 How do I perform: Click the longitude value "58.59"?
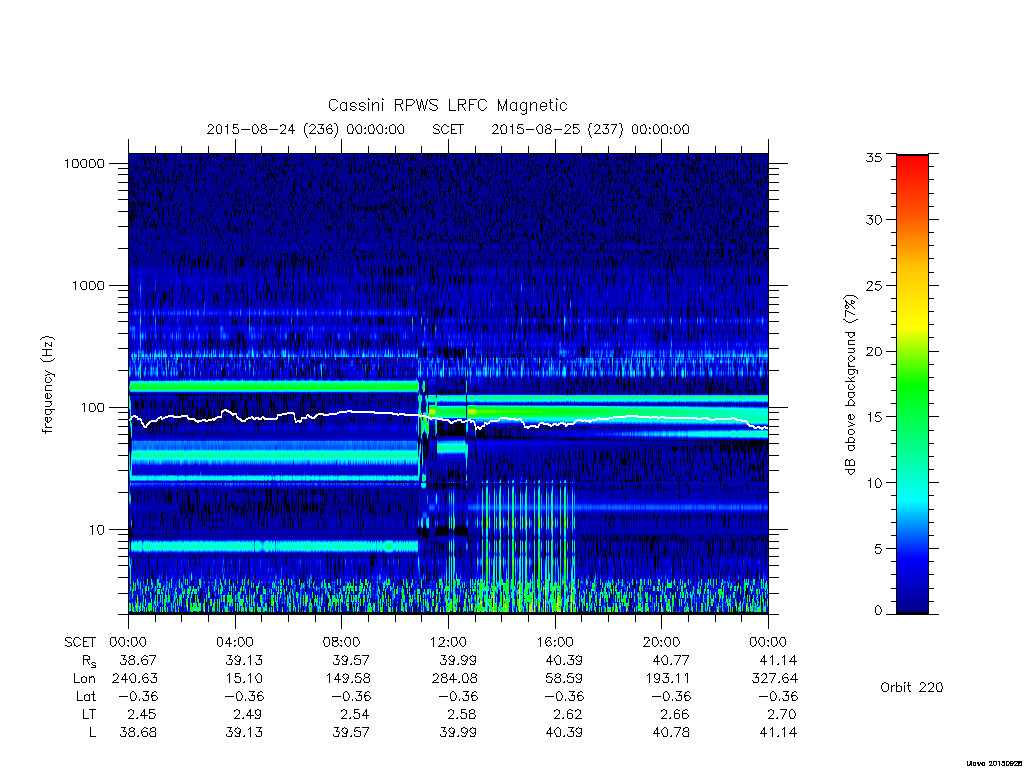point(564,679)
